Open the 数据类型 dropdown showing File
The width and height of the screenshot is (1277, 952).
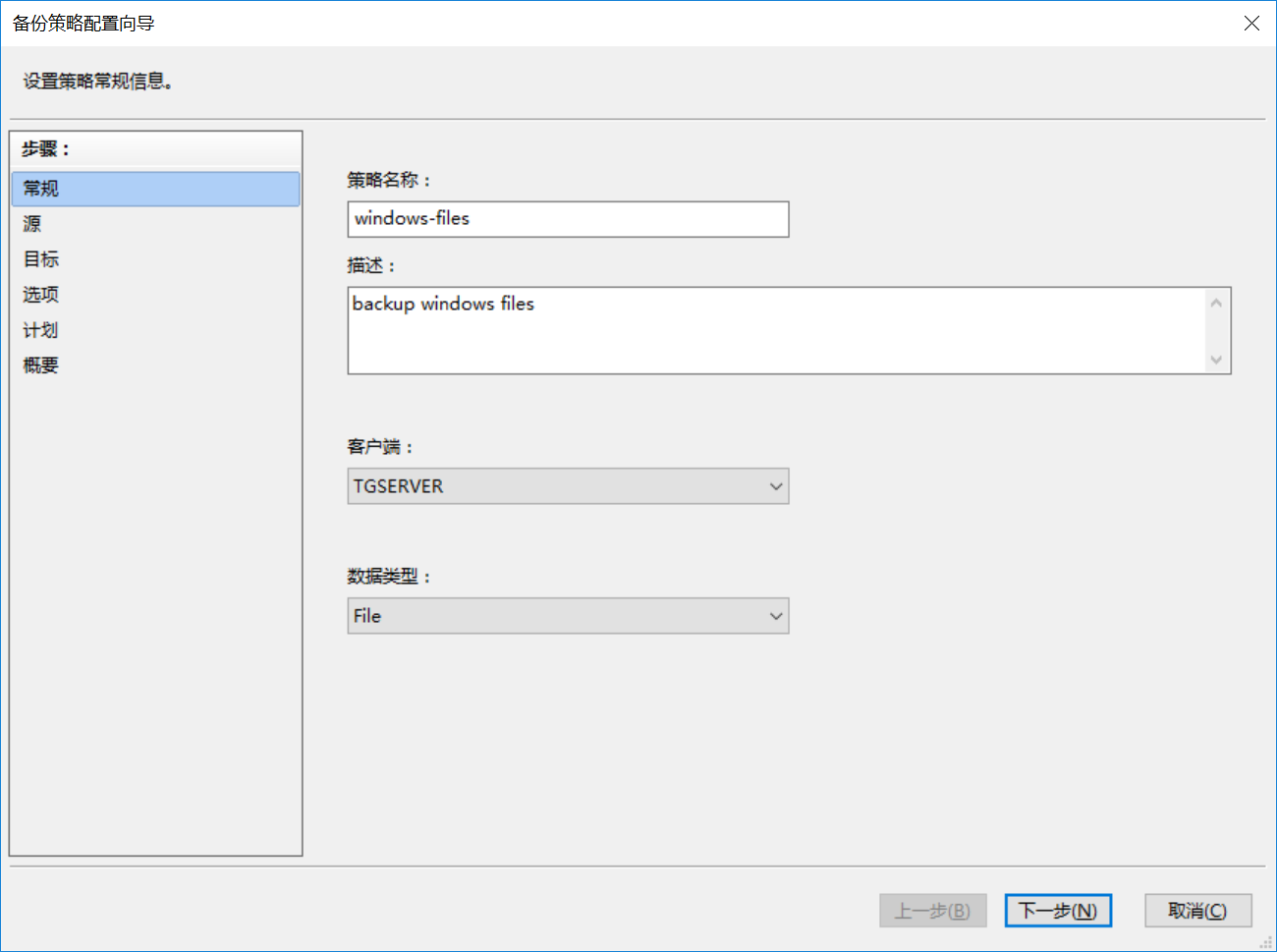[x=568, y=616]
